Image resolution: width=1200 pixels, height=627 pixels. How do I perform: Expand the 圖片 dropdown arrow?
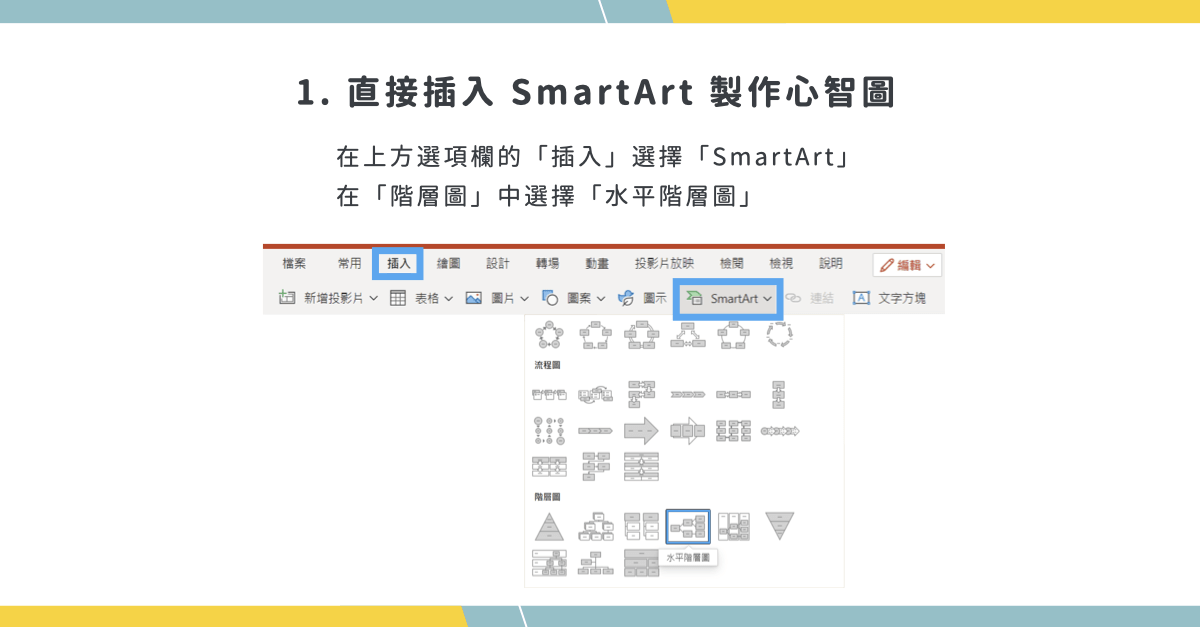525,298
